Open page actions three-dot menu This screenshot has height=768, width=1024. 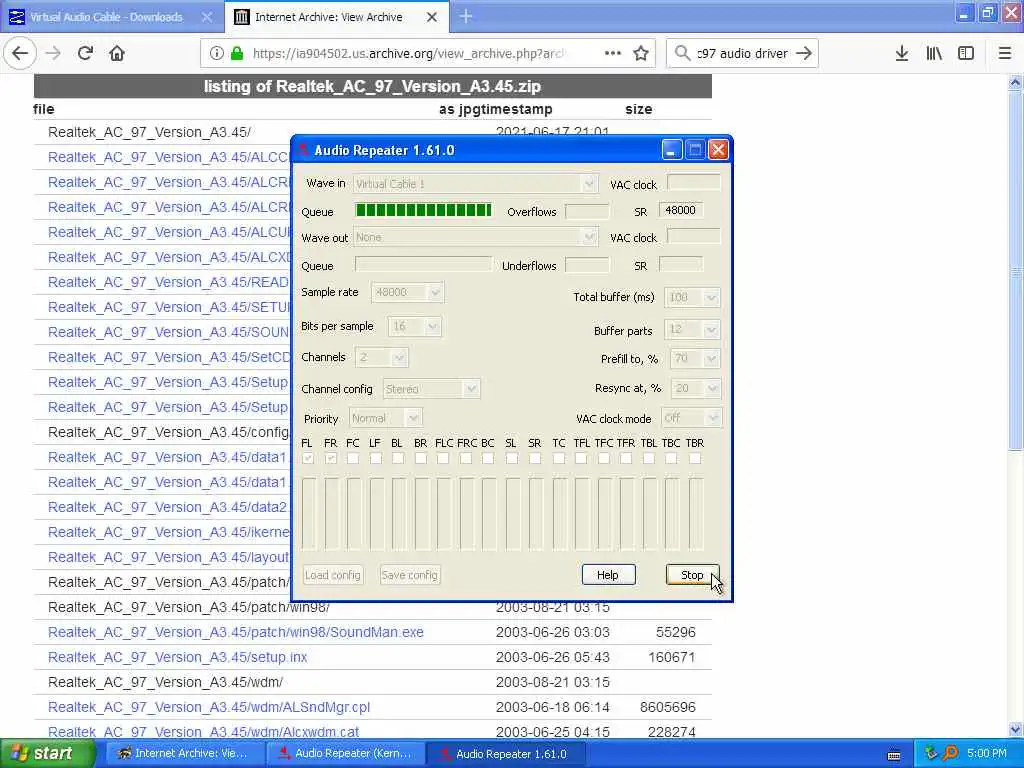coord(613,54)
